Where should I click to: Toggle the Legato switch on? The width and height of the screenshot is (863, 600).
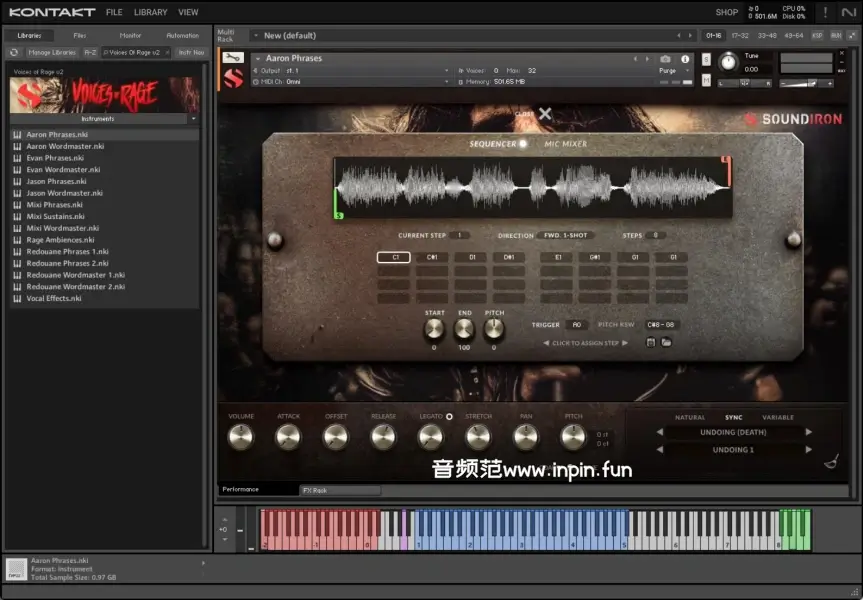(x=449, y=416)
